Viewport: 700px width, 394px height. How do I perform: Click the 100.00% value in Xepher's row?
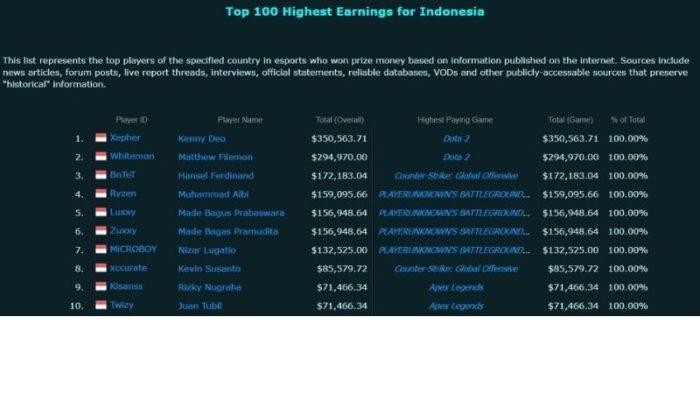628,139
